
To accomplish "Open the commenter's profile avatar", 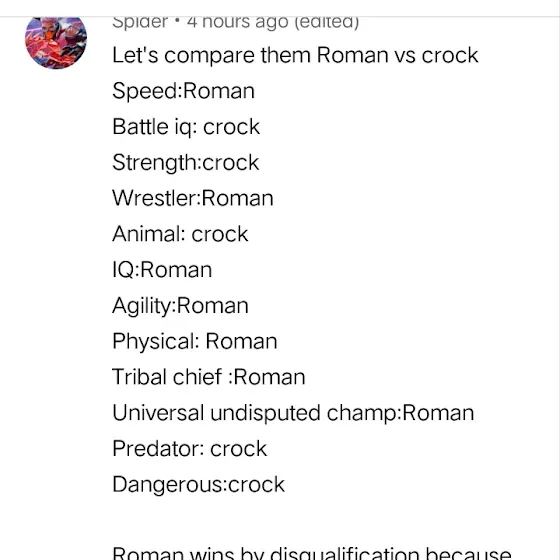I will (x=56, y=42).
